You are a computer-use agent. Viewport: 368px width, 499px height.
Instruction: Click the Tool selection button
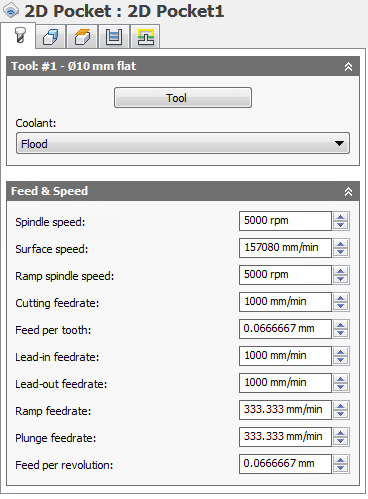(183, 98)
